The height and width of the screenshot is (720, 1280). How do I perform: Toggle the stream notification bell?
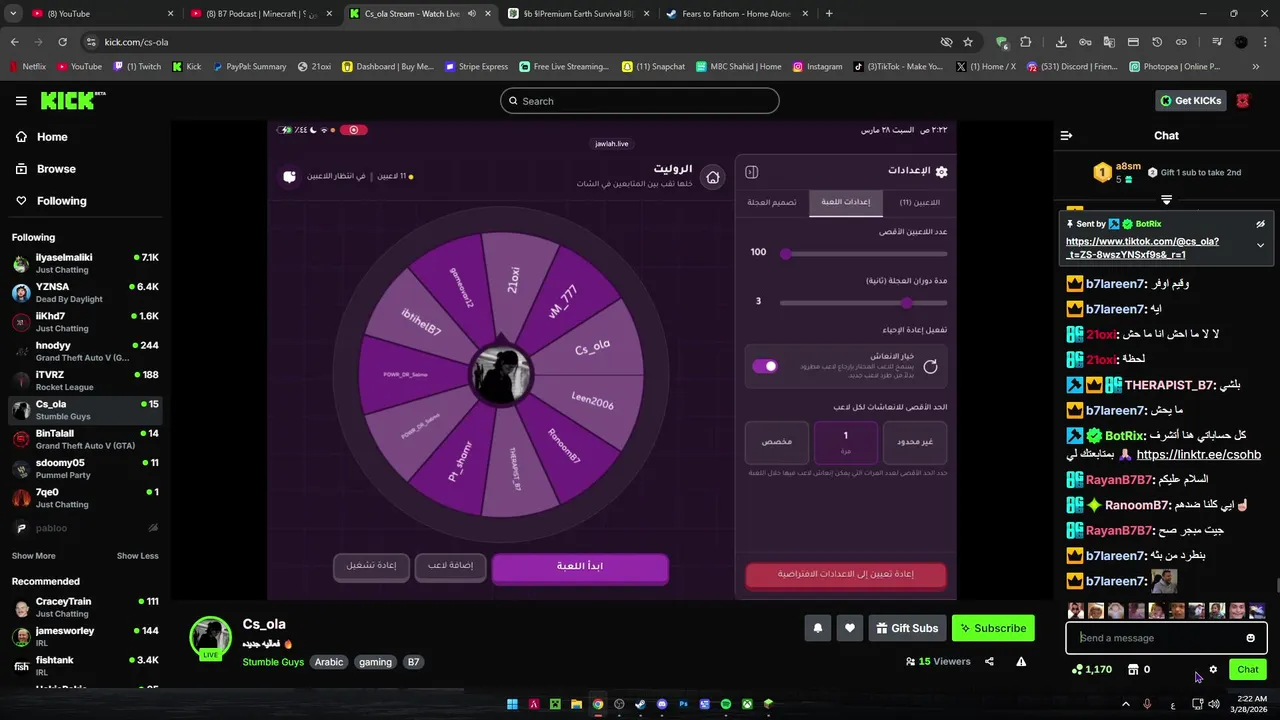(817, 628)
